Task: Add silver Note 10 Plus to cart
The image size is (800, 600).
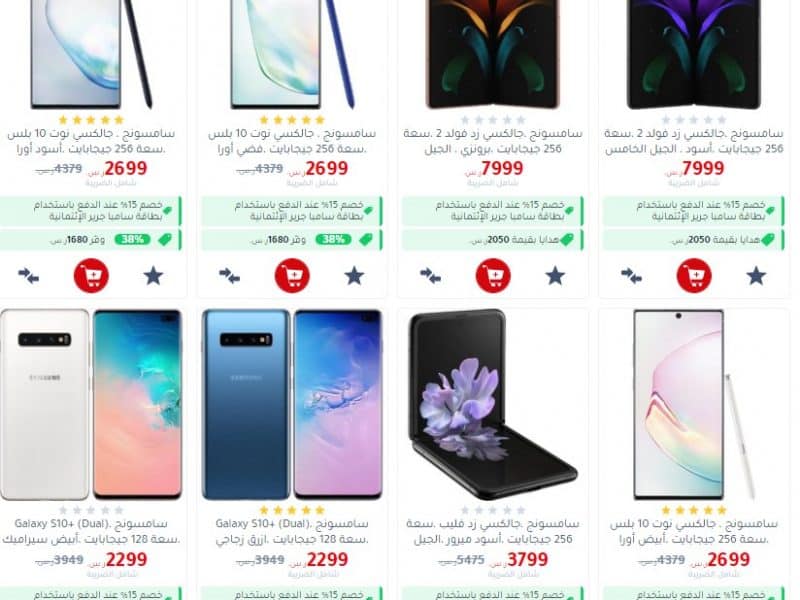Action: [292, 276]
